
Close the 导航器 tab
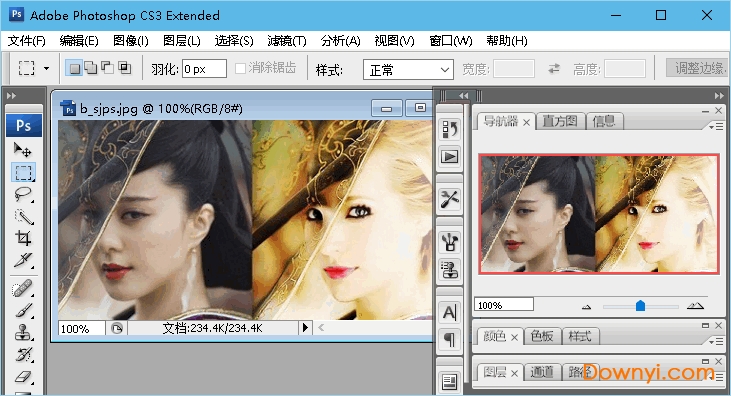tap(526, 123)
